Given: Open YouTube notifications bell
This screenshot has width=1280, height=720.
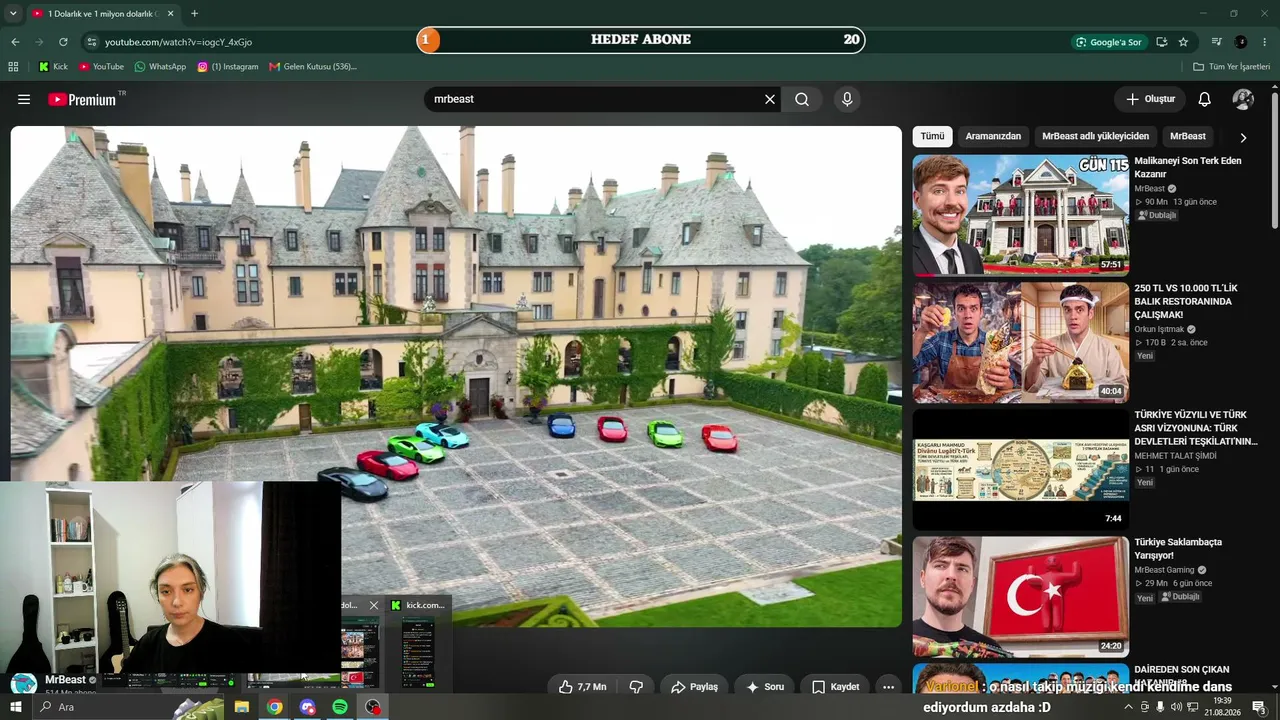Looking at the screenshot, I should tap(1205, 99).
